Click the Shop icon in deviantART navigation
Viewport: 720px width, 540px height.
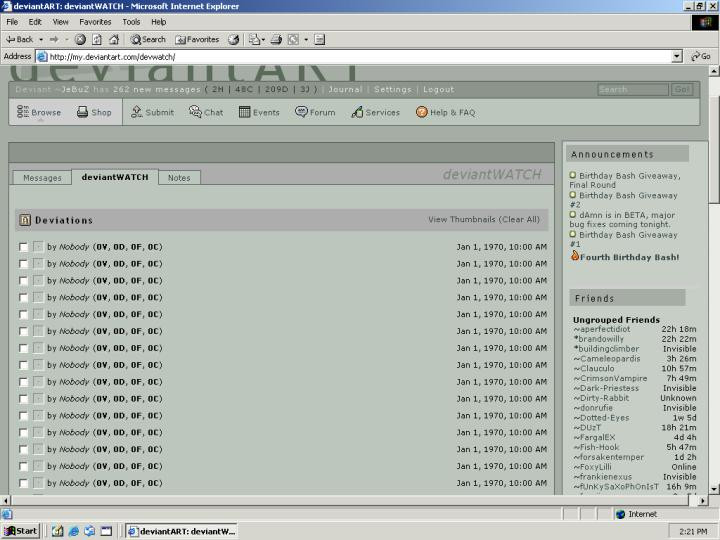point(82,112)
